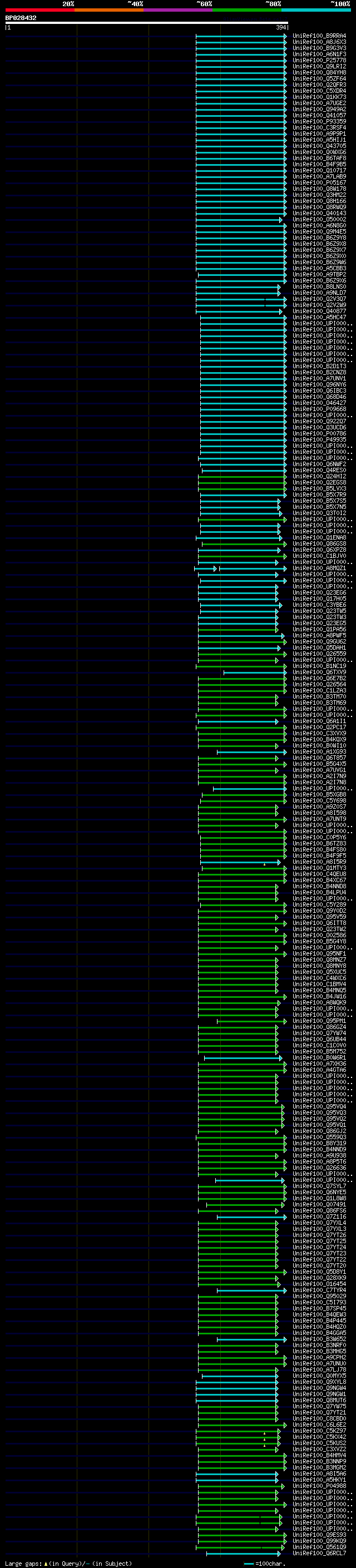Open hit UniRef100_A7UGE2

(319, 103)
